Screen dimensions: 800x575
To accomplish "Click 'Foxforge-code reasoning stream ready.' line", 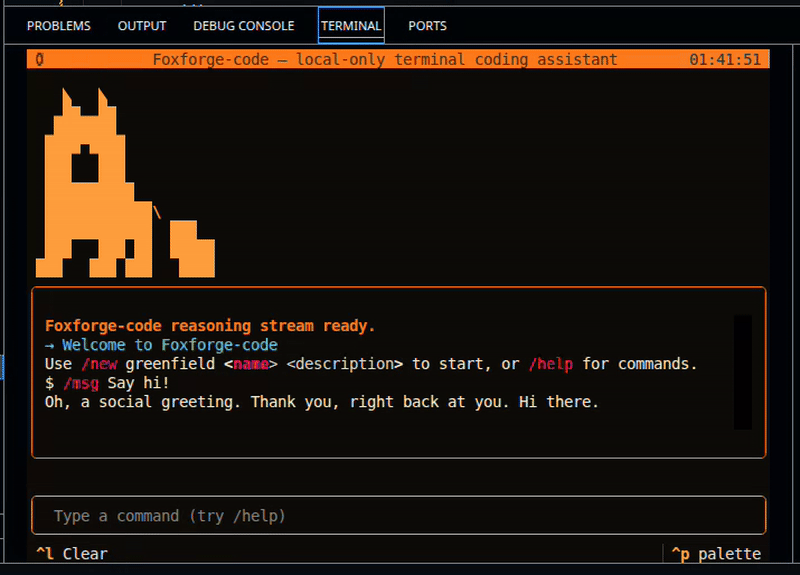I will (210, 326).
